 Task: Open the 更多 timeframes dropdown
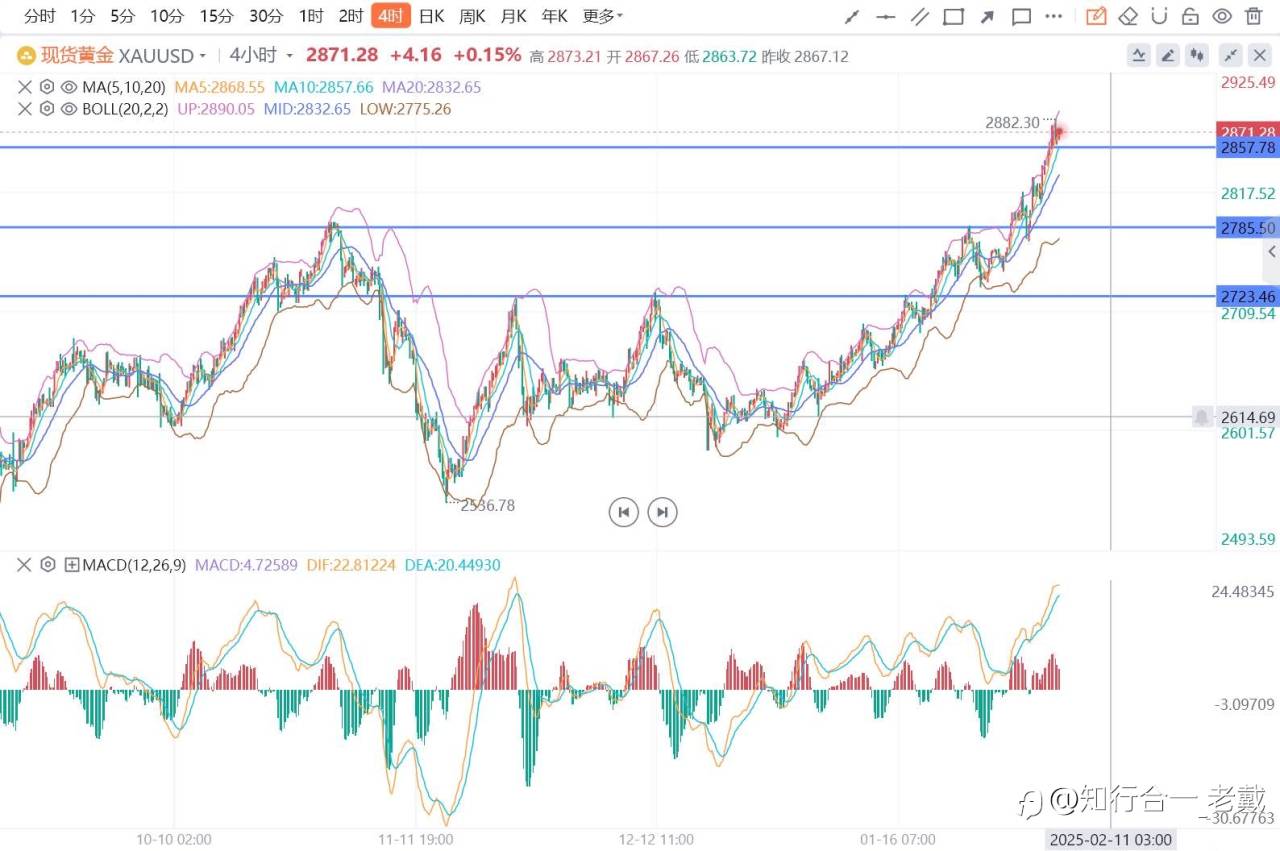[x=603, y=16]
